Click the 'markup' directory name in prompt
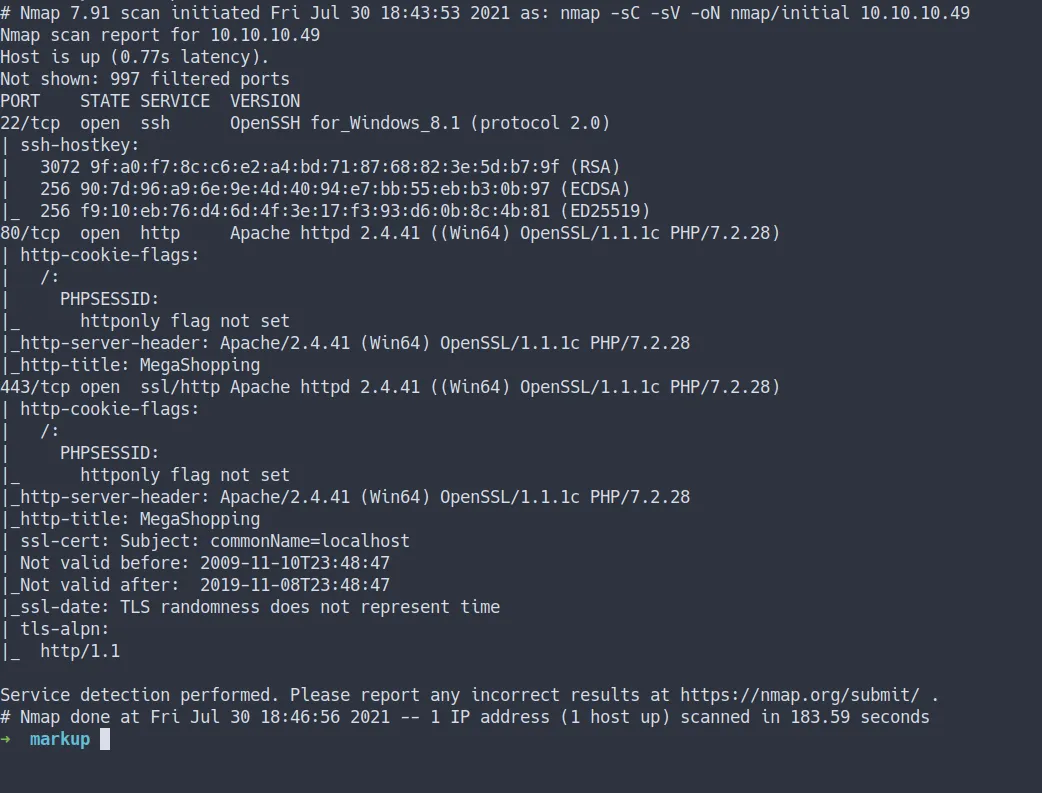Viewport: 1042px width, 793px height. pyautogui.click(x=60, y=740)
